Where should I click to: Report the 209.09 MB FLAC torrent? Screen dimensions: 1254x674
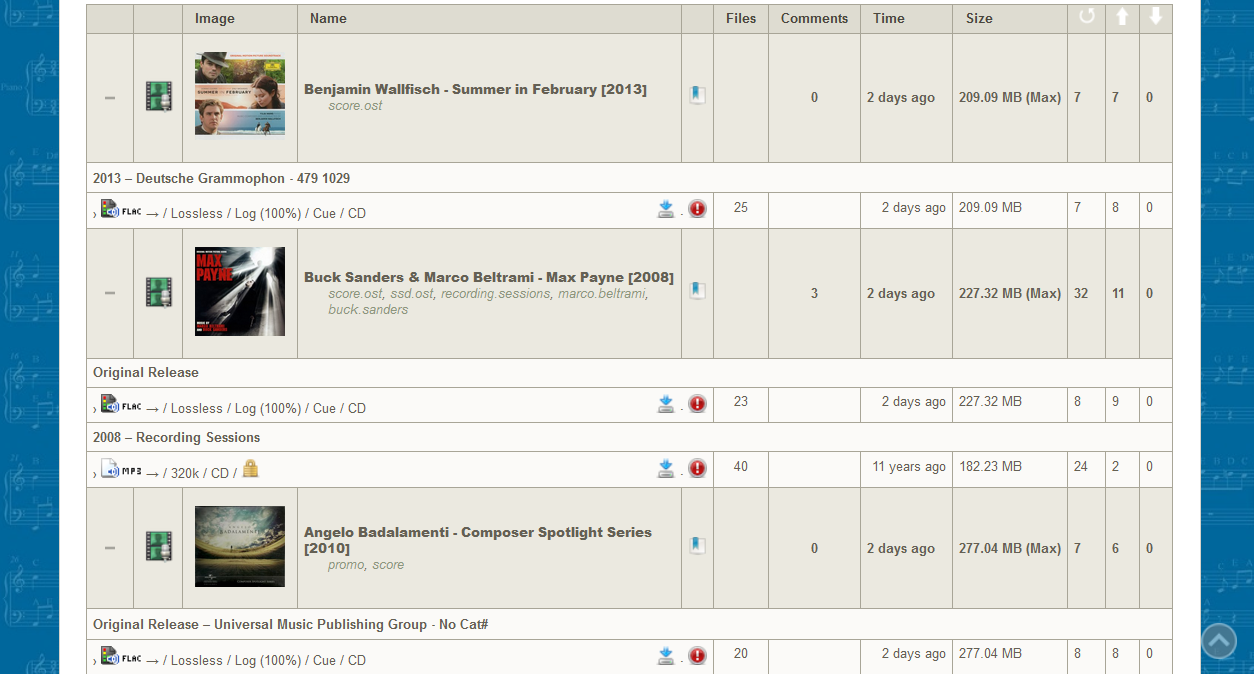click(x=697, y=209)
